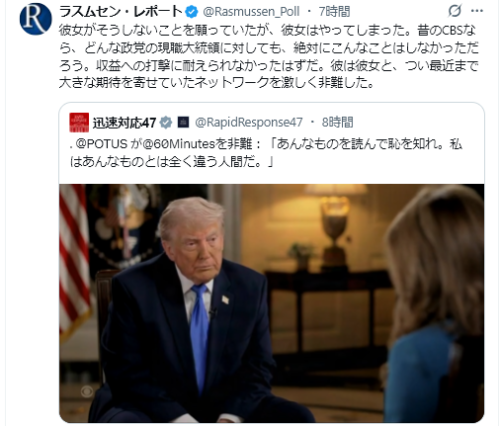Click the 8時間 timestamp on quoted post
500x426 pixels.
pyautogui.click(x=337, y=122)
